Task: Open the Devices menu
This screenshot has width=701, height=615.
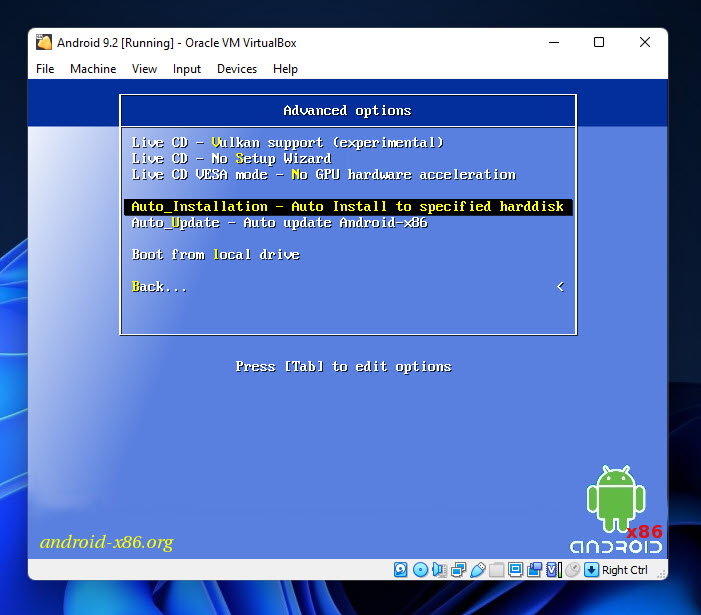Action: point(237,69)
